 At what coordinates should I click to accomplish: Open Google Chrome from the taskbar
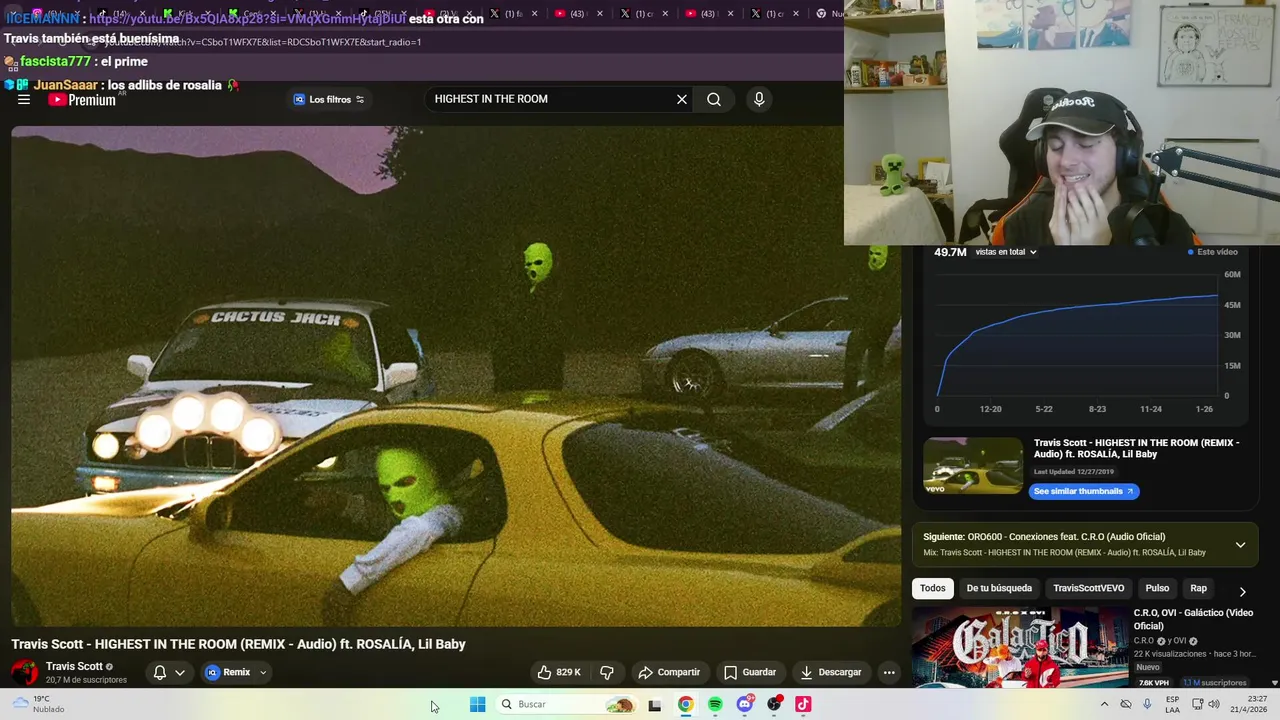(x=685, y=705)
